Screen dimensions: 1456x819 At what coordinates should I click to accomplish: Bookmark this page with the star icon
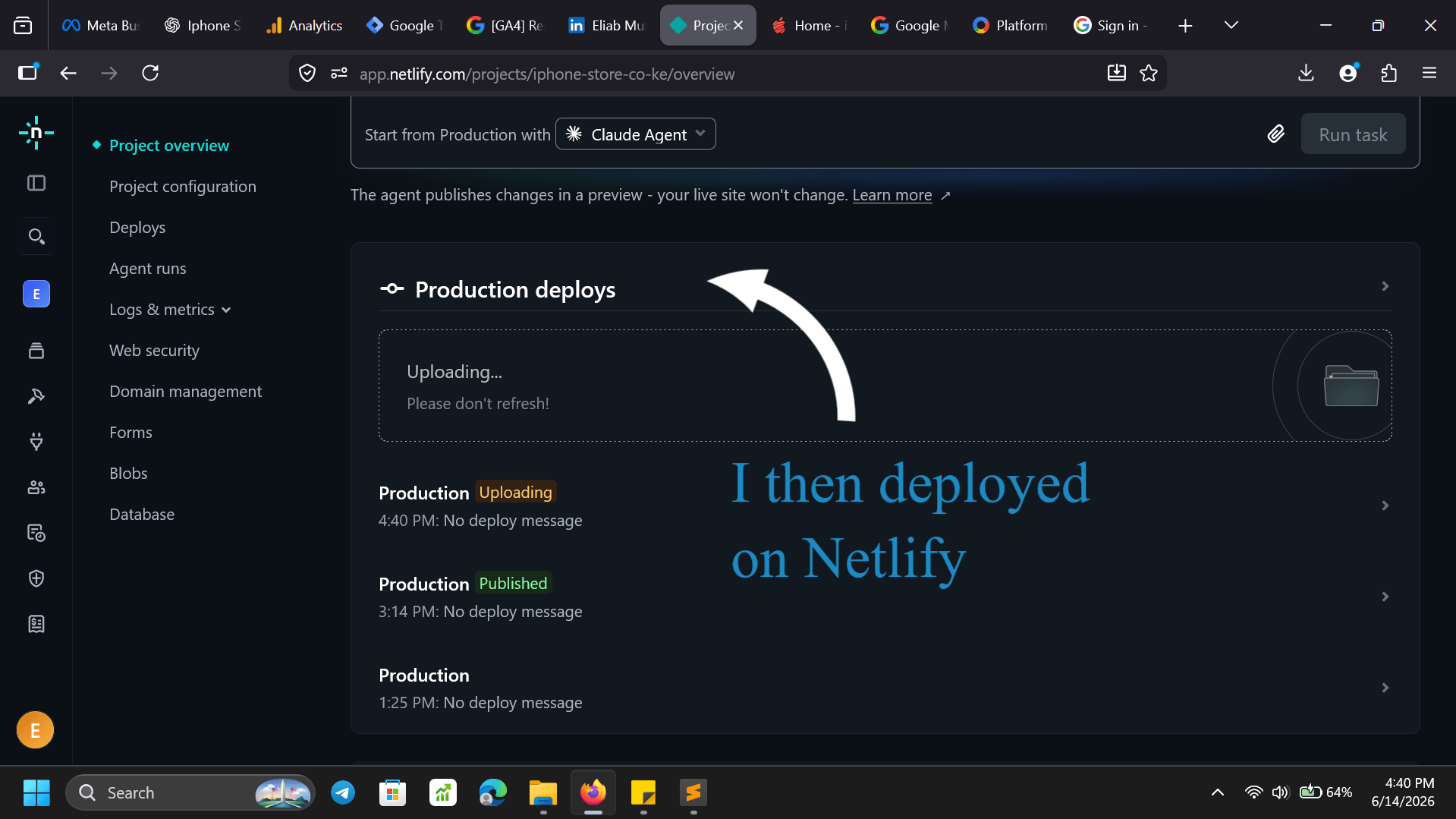tap(1149, 74)
